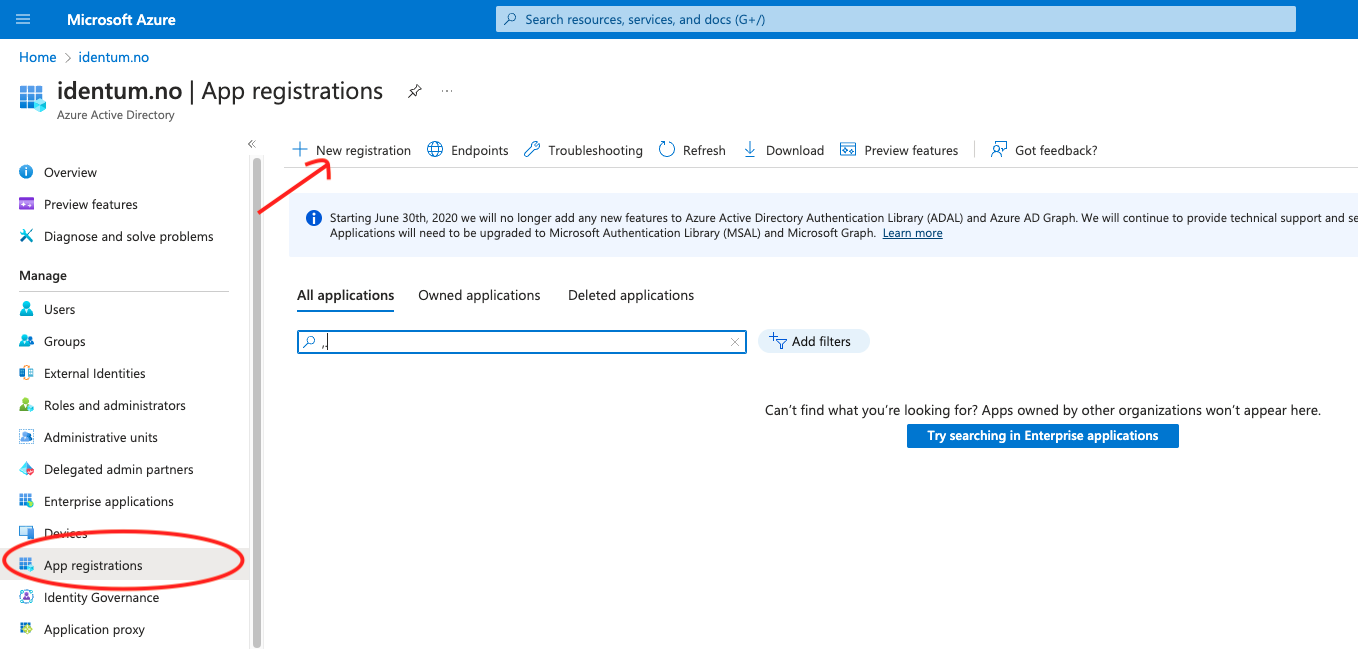Click Try searching in Enterprise applications
Screen dimensions: 1358x649
point(1043,436)
